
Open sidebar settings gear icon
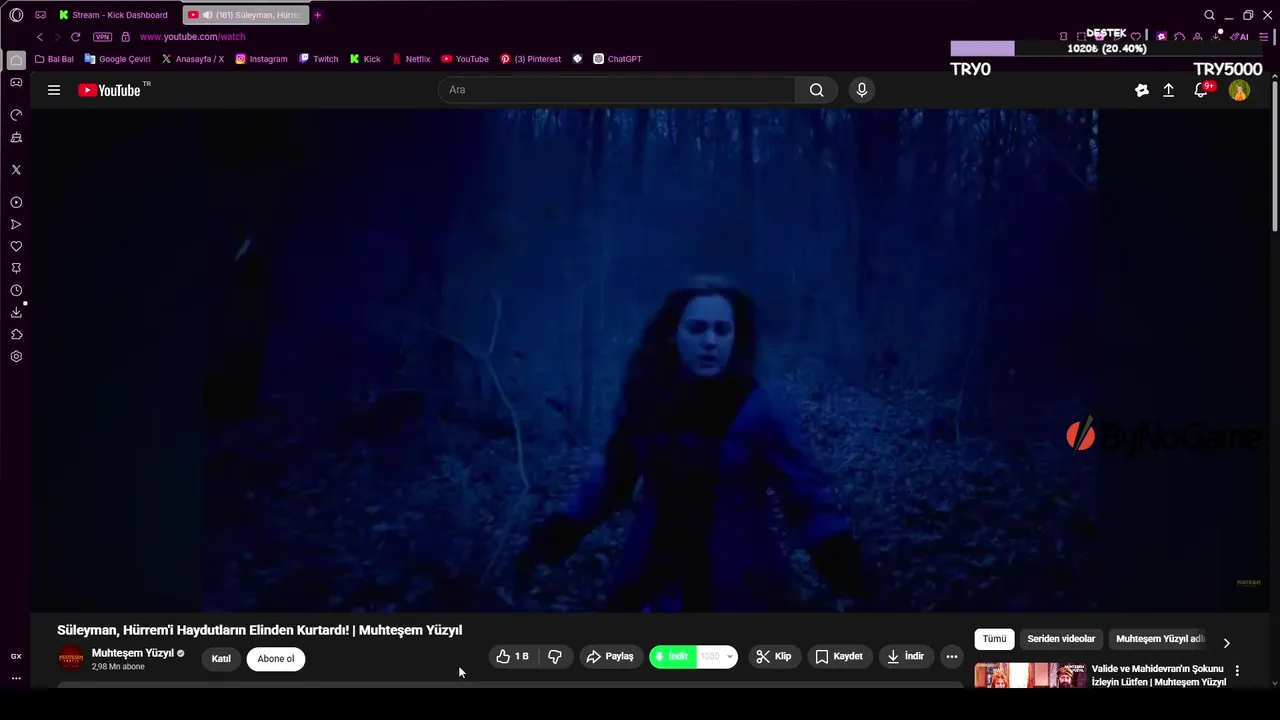click(16, 357)
